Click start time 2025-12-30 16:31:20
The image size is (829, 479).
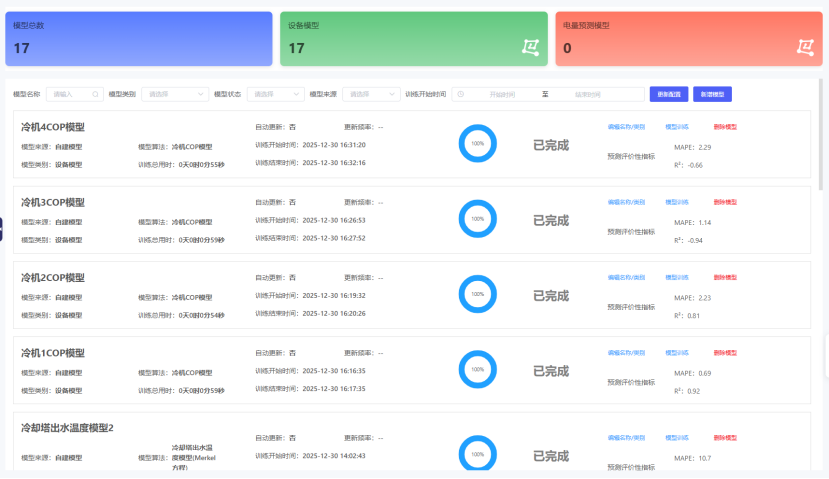point(334,145)
